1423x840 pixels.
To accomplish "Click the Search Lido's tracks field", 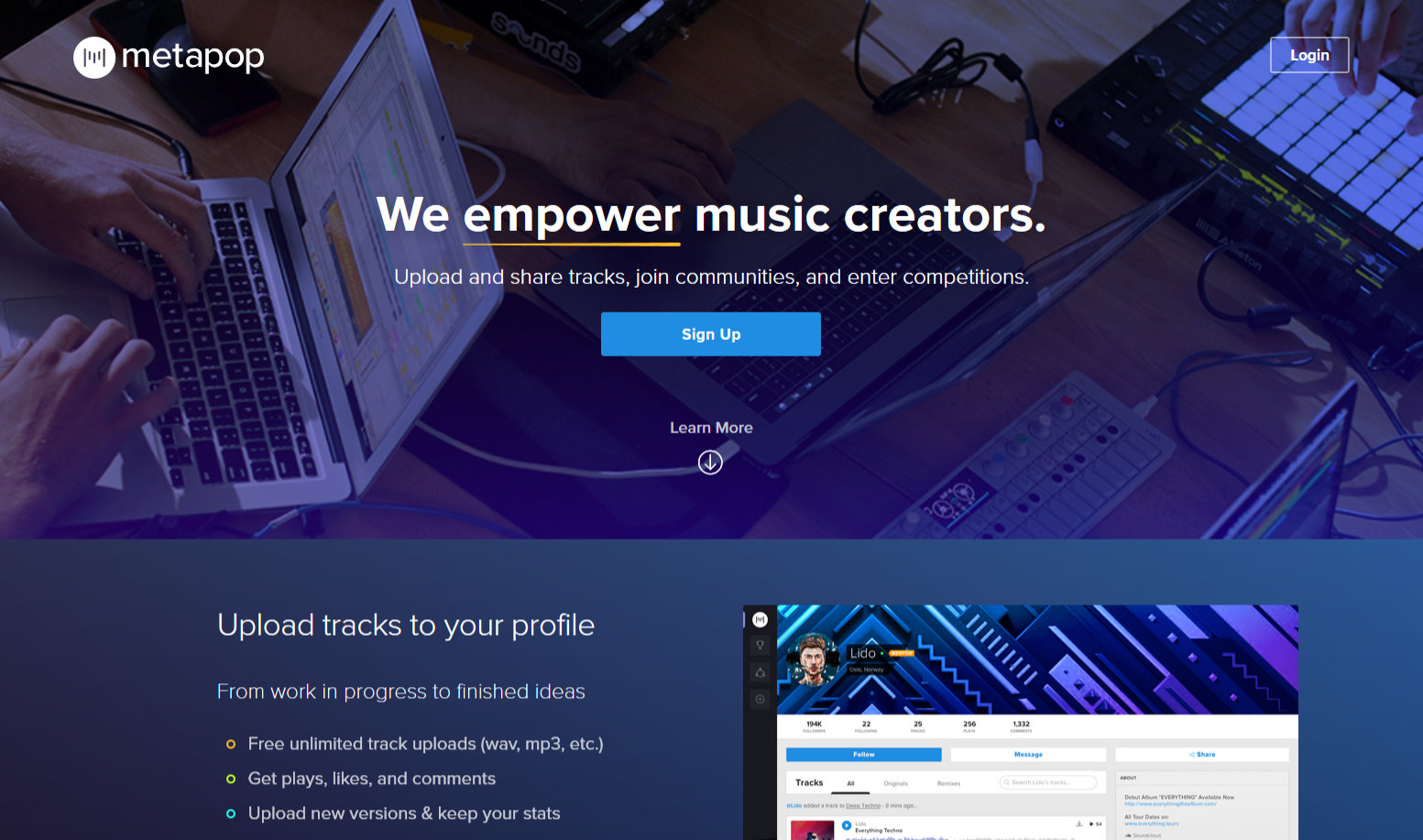I will [x=1048, y=782].
